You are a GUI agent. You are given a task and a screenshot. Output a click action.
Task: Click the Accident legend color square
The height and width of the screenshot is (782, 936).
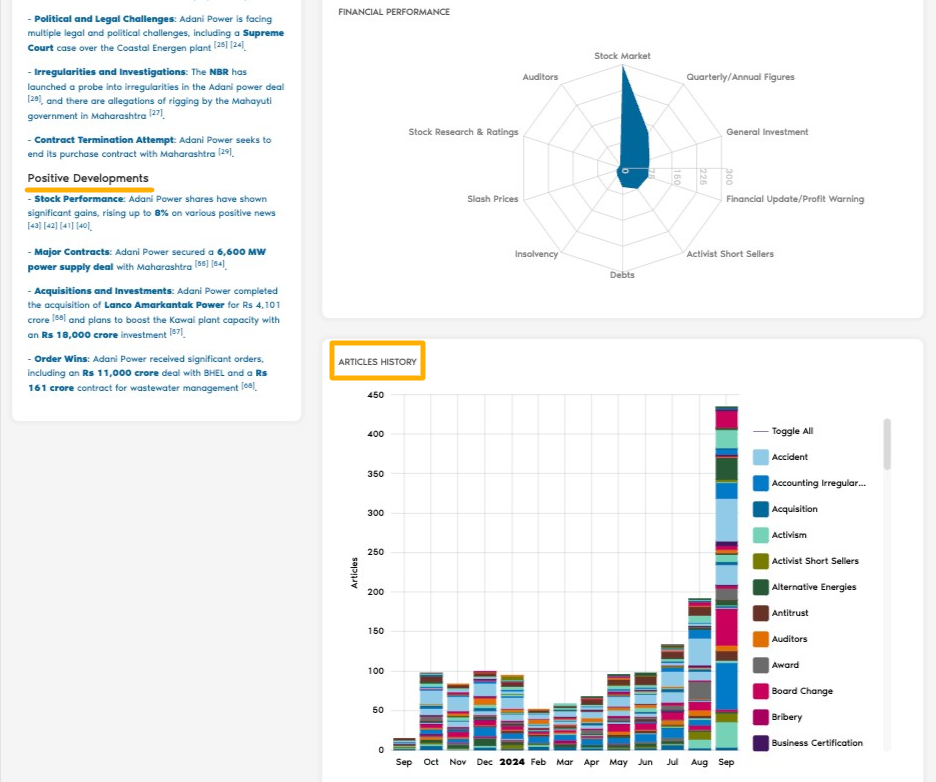tap(760, 457)
